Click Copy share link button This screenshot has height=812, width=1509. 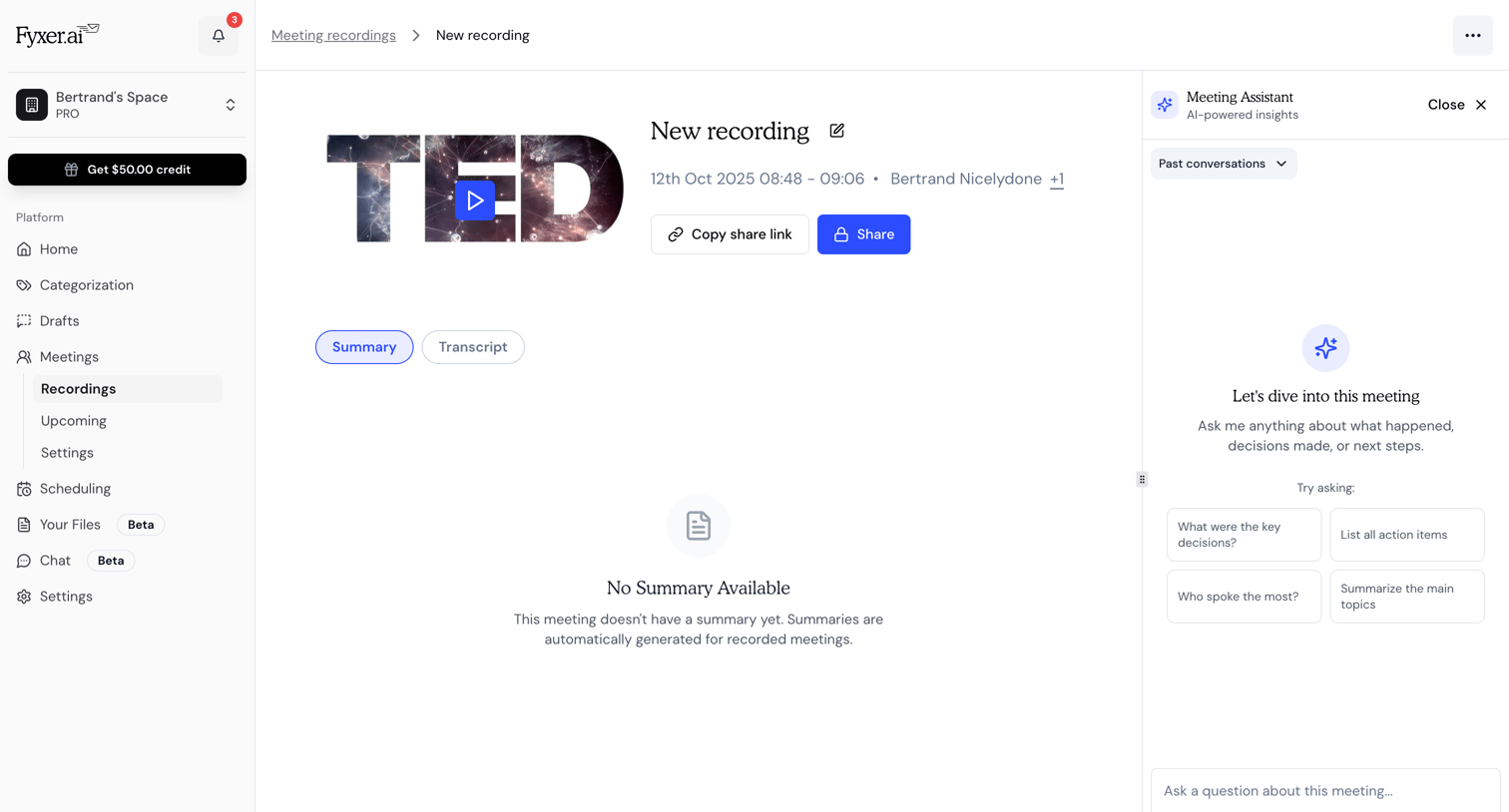(730, 234)
